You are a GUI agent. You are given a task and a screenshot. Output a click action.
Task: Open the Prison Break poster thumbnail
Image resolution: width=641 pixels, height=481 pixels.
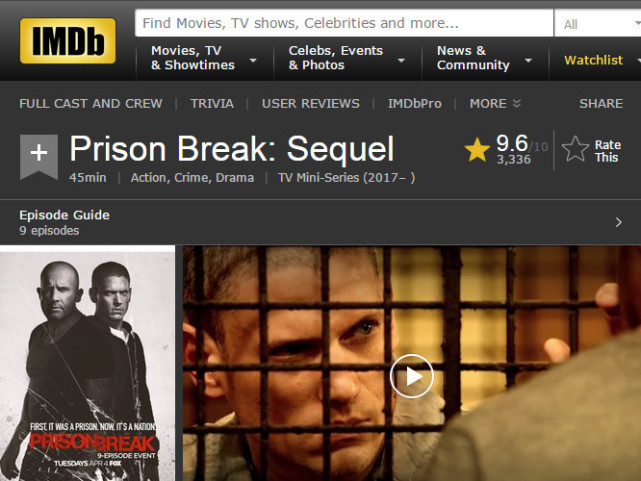point(87,366)
